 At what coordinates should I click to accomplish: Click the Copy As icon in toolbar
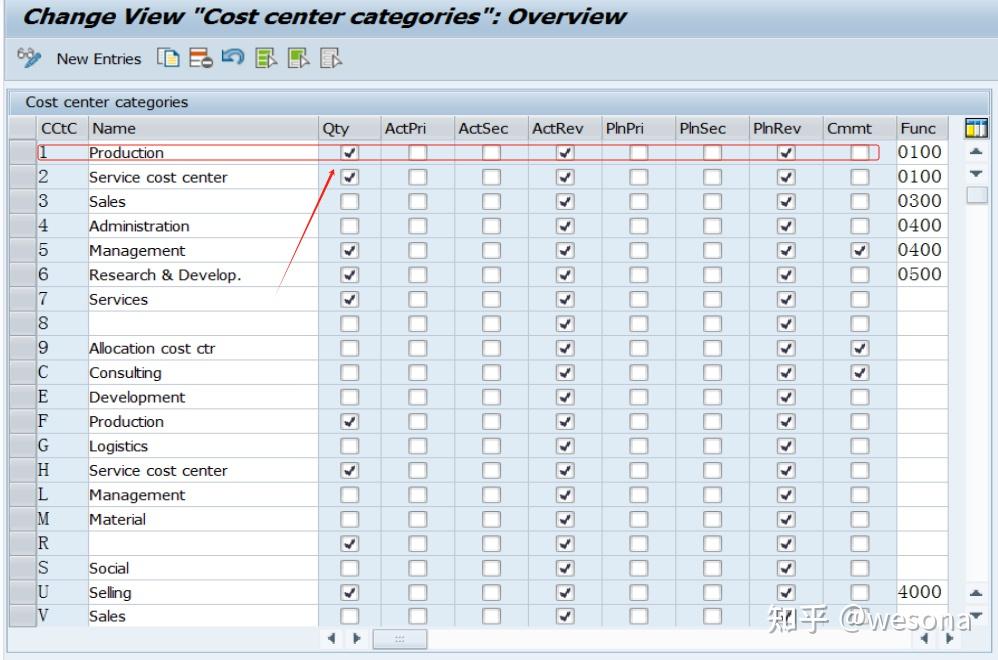coord(168,58)
